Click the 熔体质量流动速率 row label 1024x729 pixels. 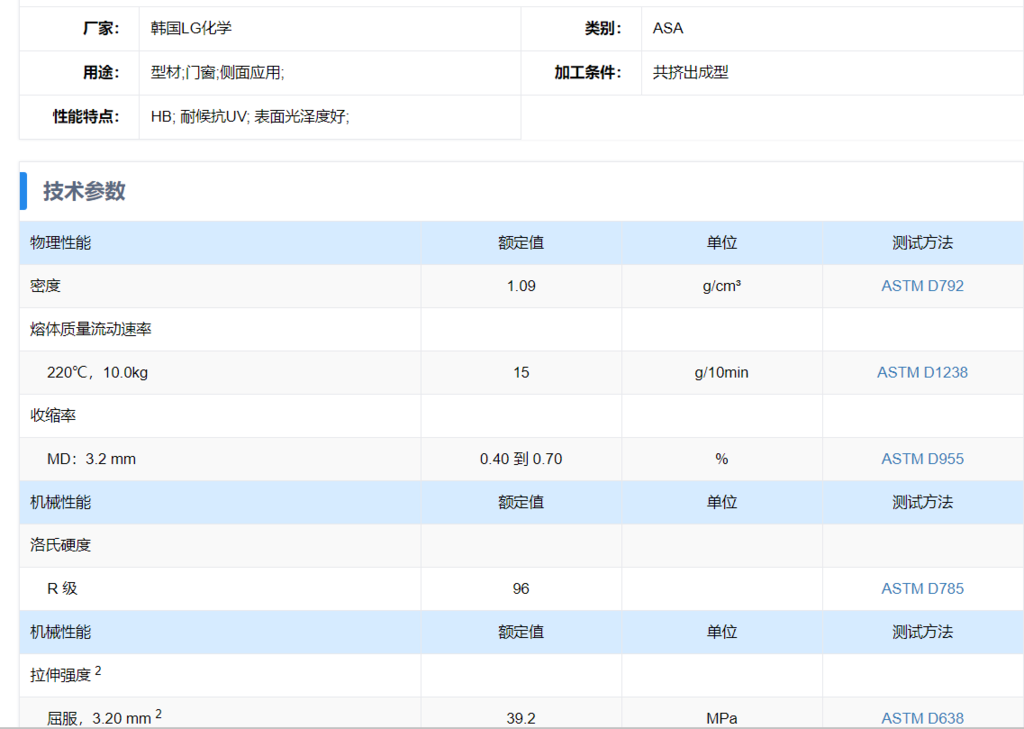90,329
